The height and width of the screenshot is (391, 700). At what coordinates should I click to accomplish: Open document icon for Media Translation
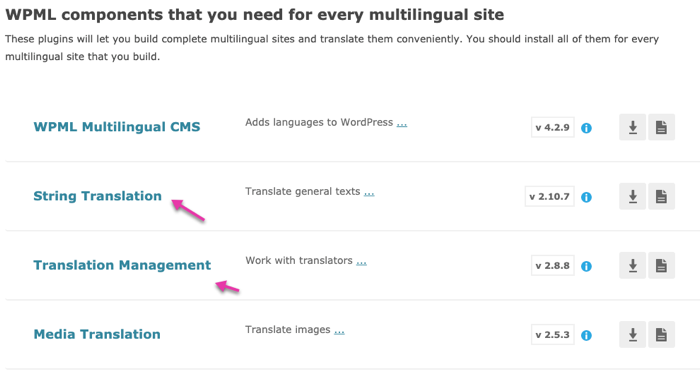pyautogui.click(x=661, y=335)
